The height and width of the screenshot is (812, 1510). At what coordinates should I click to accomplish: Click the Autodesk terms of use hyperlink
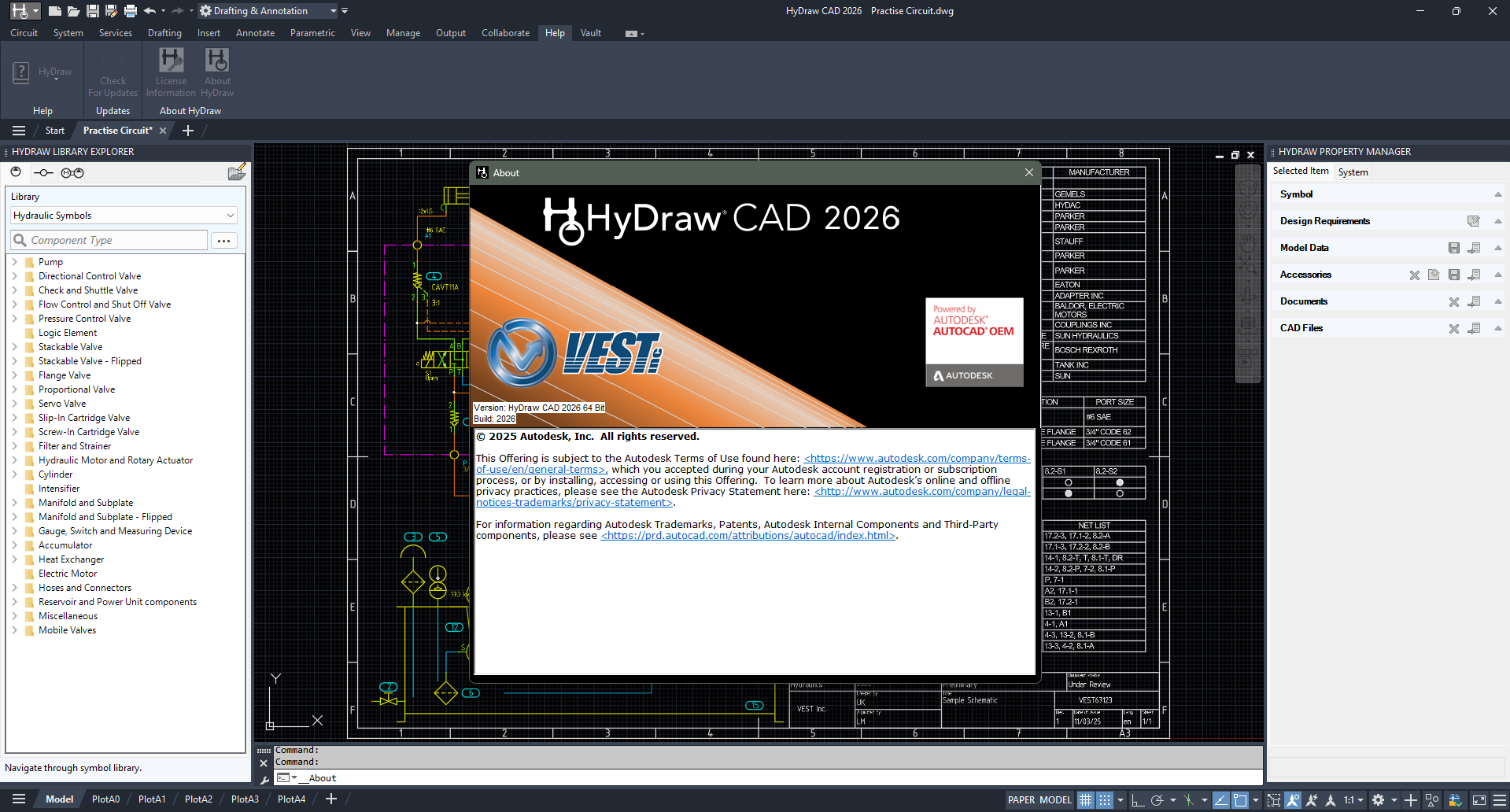(x=915, y=457)
